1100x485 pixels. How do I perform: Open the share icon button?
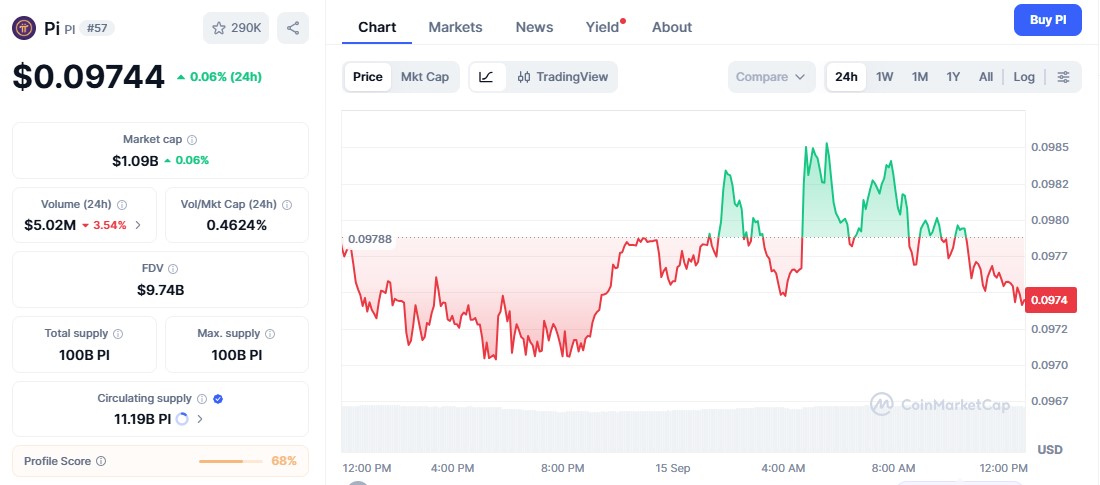pos(293,28)
